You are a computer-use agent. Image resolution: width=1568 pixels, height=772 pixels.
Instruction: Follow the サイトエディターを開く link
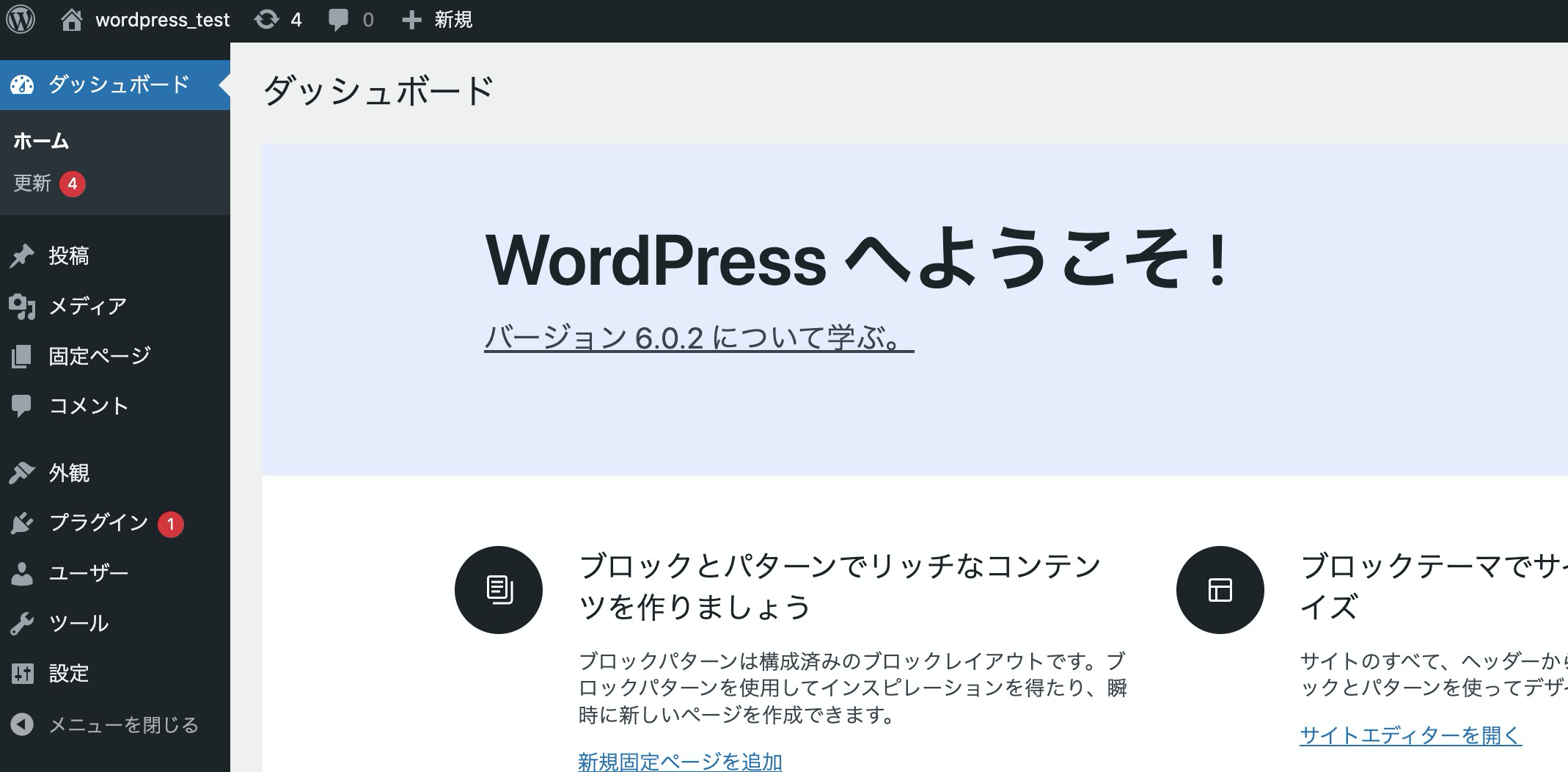pyautogui.click(x=1410, y=735)
